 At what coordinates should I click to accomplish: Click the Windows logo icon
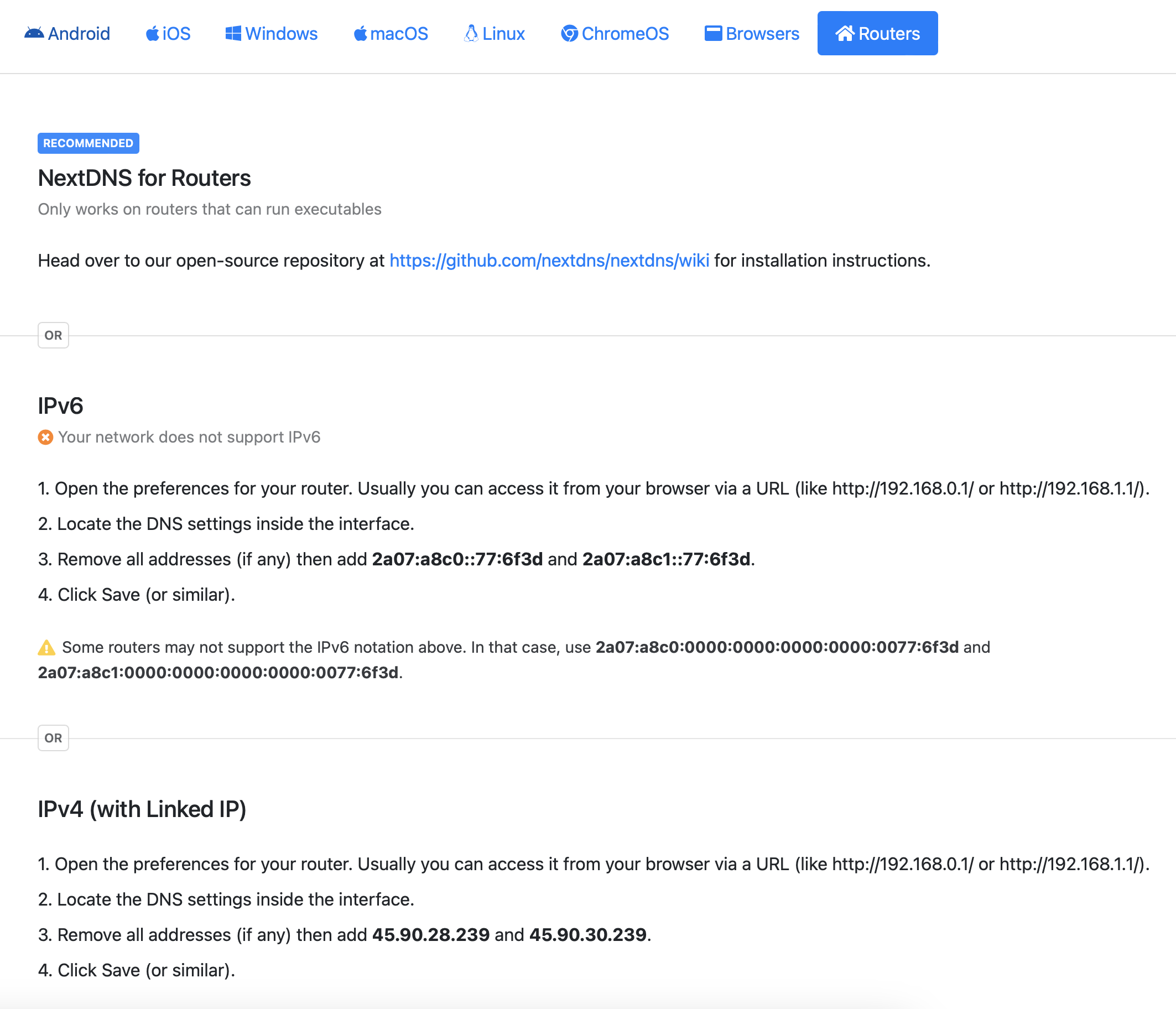click(x=233, y=34)
